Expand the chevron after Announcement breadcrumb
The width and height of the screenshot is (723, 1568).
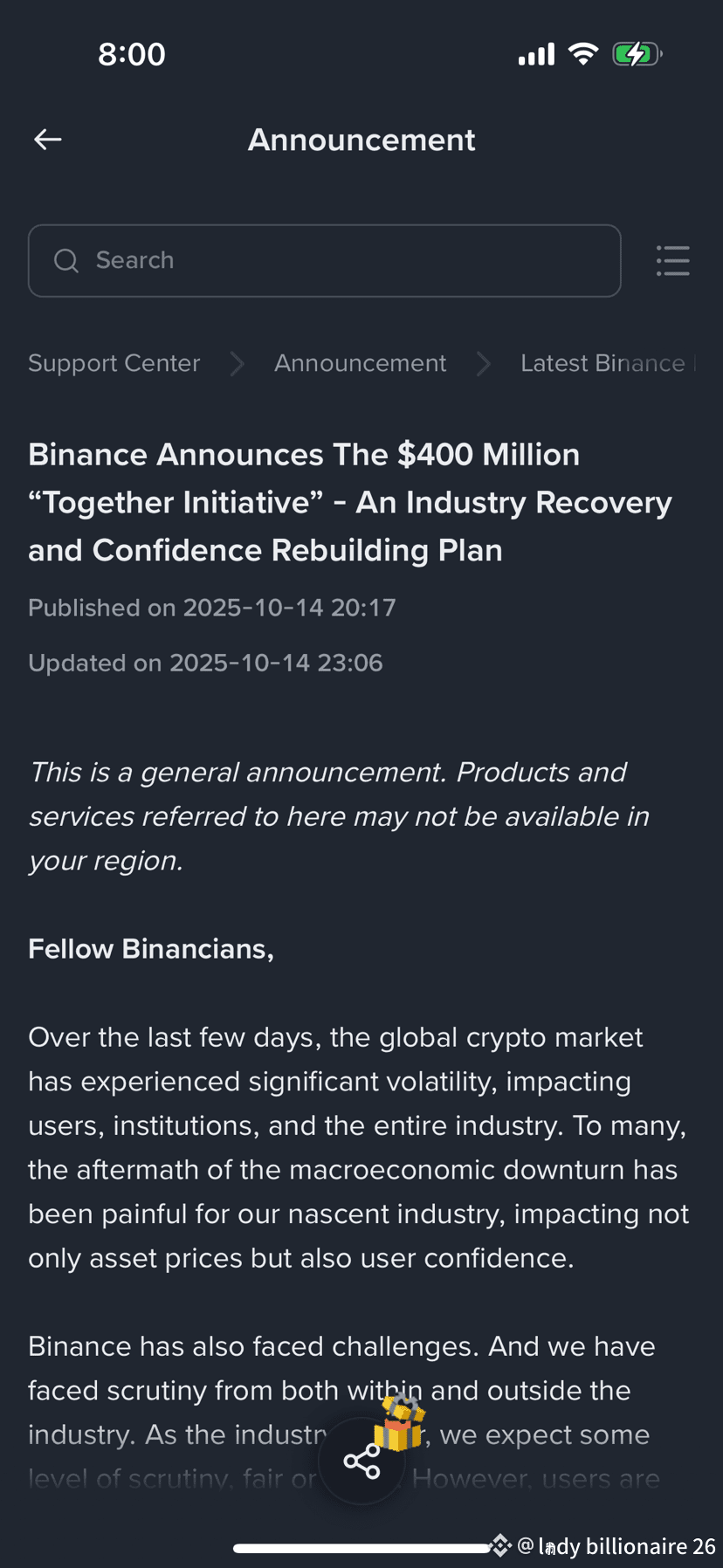tap(483, 364)
